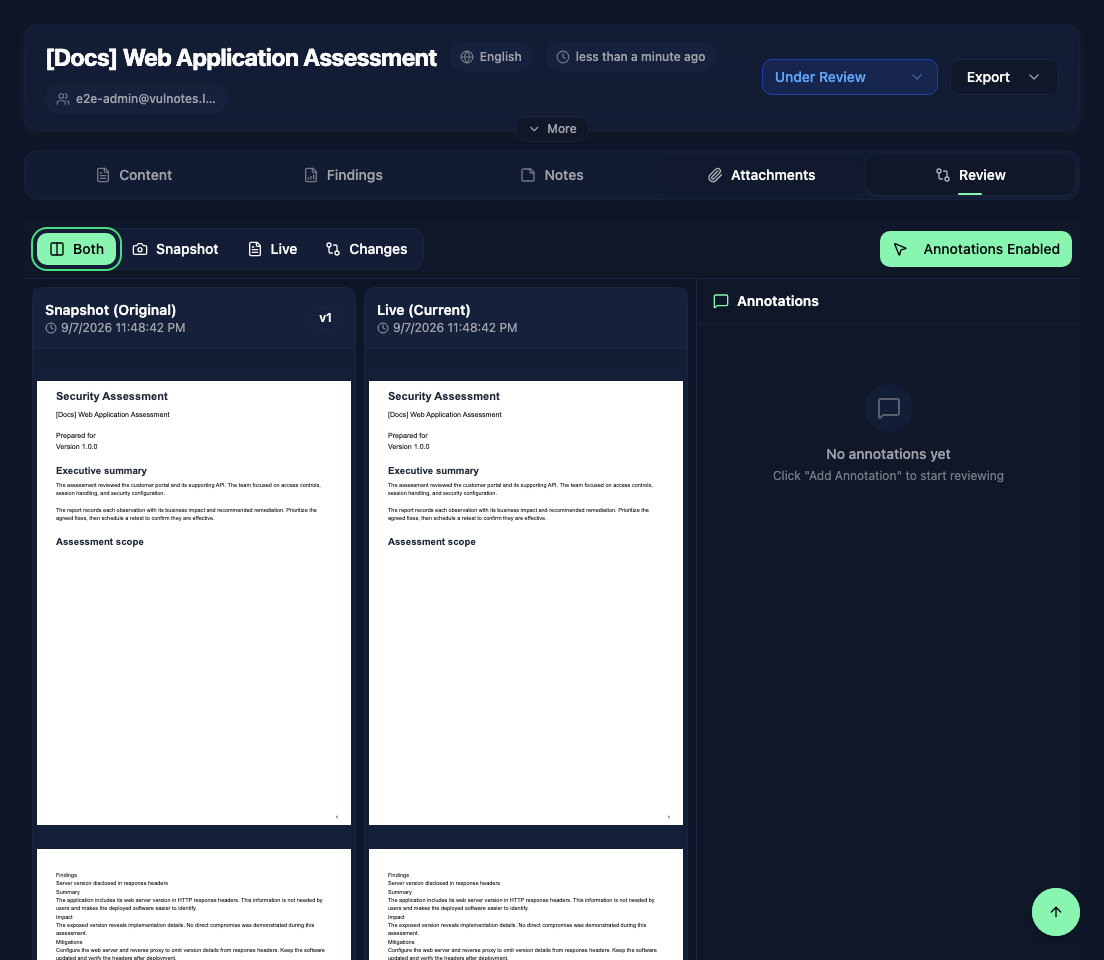
Task: Click the Annotations panel speech-bubble icon
Action: pos(720,301)
